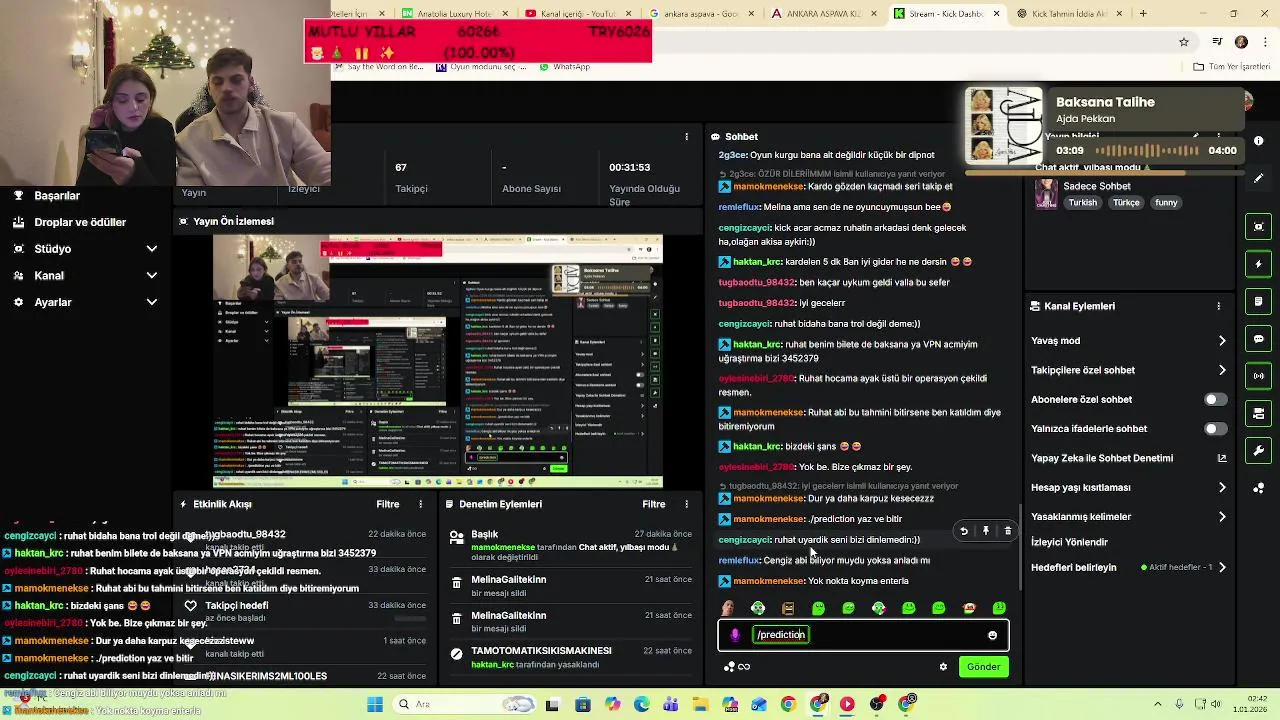Image resolution: width=1280 pixels, height=720 pixels.
Task: Expand Kanal sidebar section
Action: (151, 275)
